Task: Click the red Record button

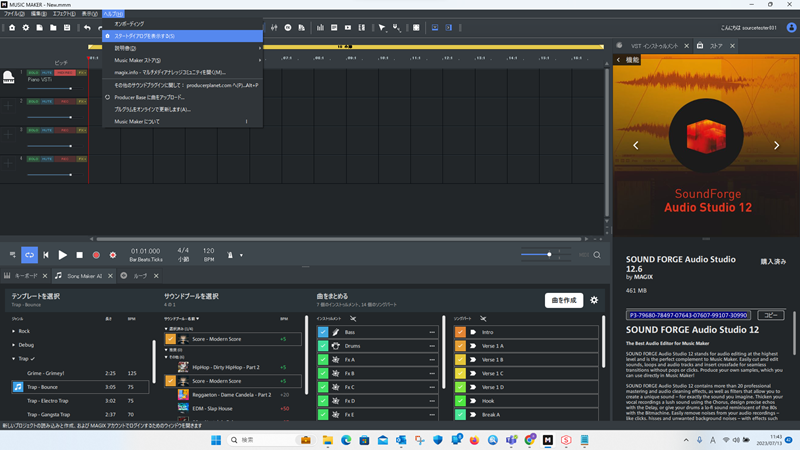Action: (x=96, y=255)
